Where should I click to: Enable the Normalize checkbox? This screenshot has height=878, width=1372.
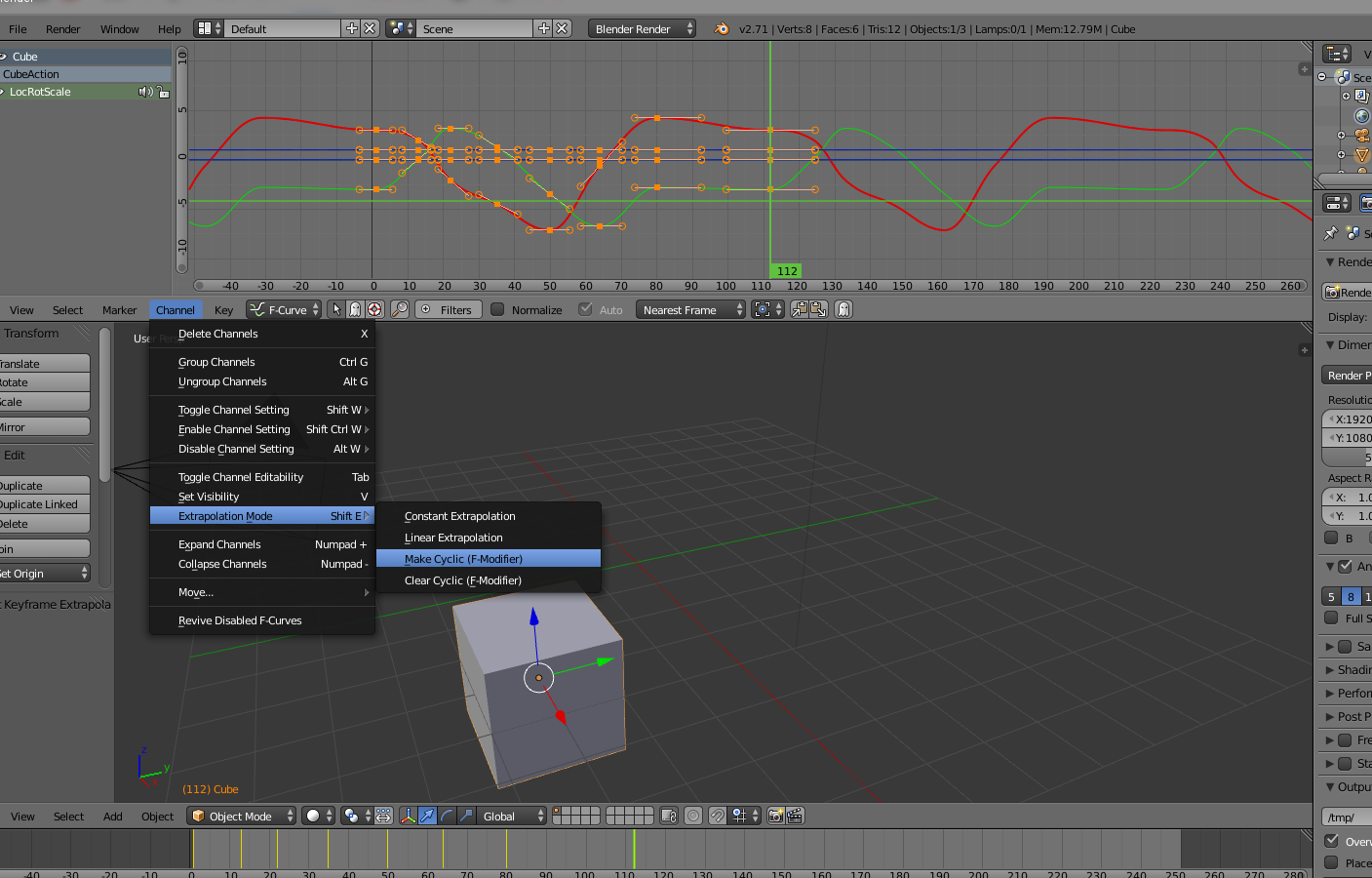(498, 310)
